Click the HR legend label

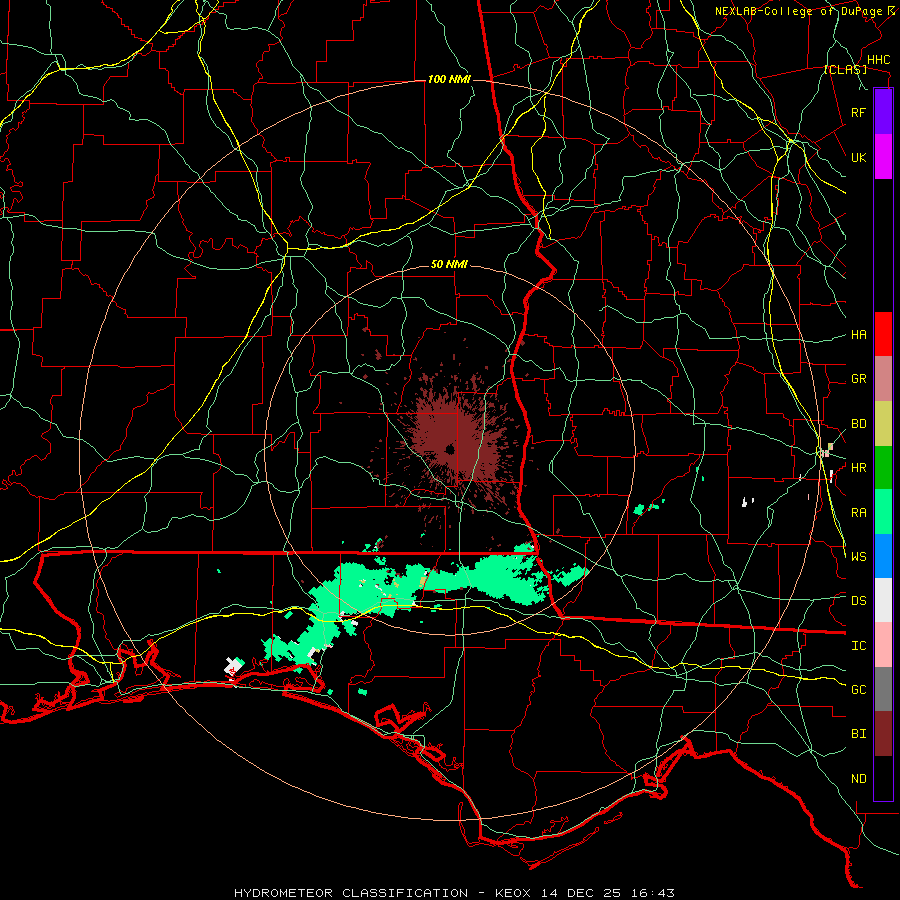click(x=858, y=468)
